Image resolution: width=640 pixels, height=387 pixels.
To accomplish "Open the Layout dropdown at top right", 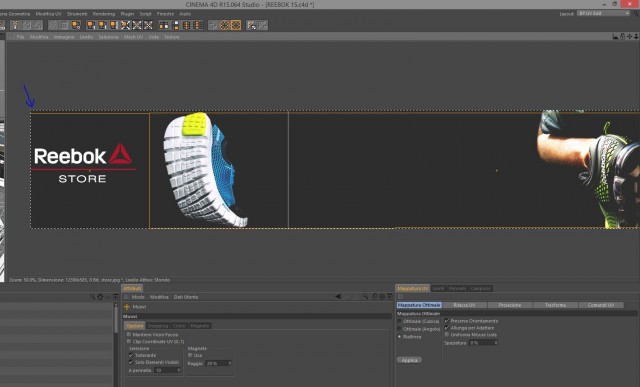I will (x=604, y=13).
